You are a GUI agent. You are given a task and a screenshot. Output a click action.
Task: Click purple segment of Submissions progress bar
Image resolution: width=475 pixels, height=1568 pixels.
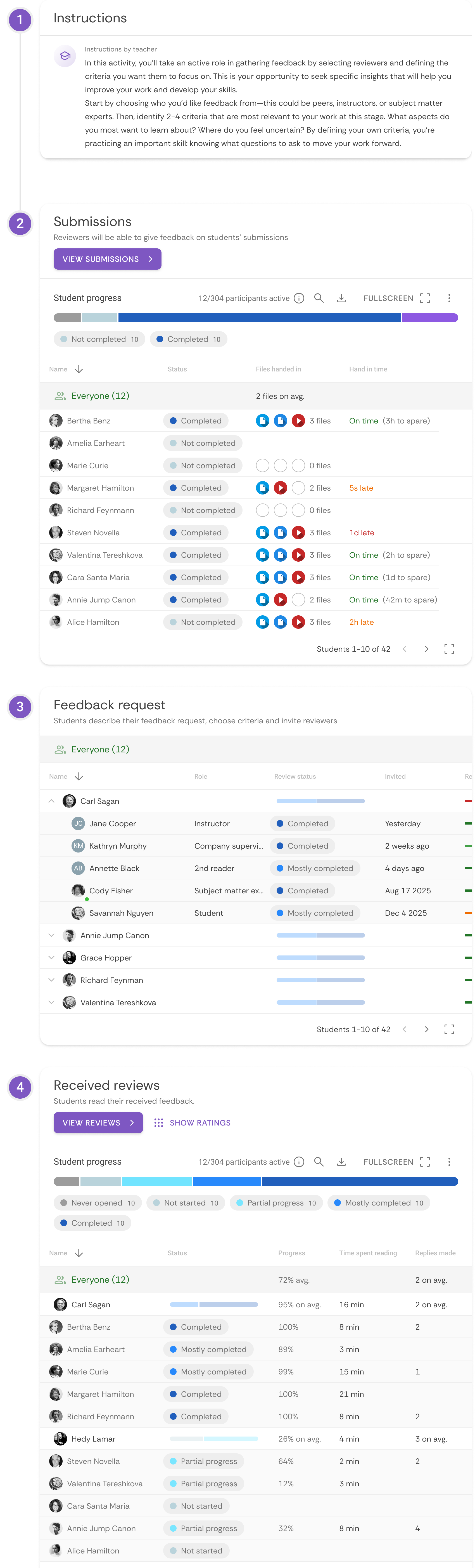pos(429,318)
